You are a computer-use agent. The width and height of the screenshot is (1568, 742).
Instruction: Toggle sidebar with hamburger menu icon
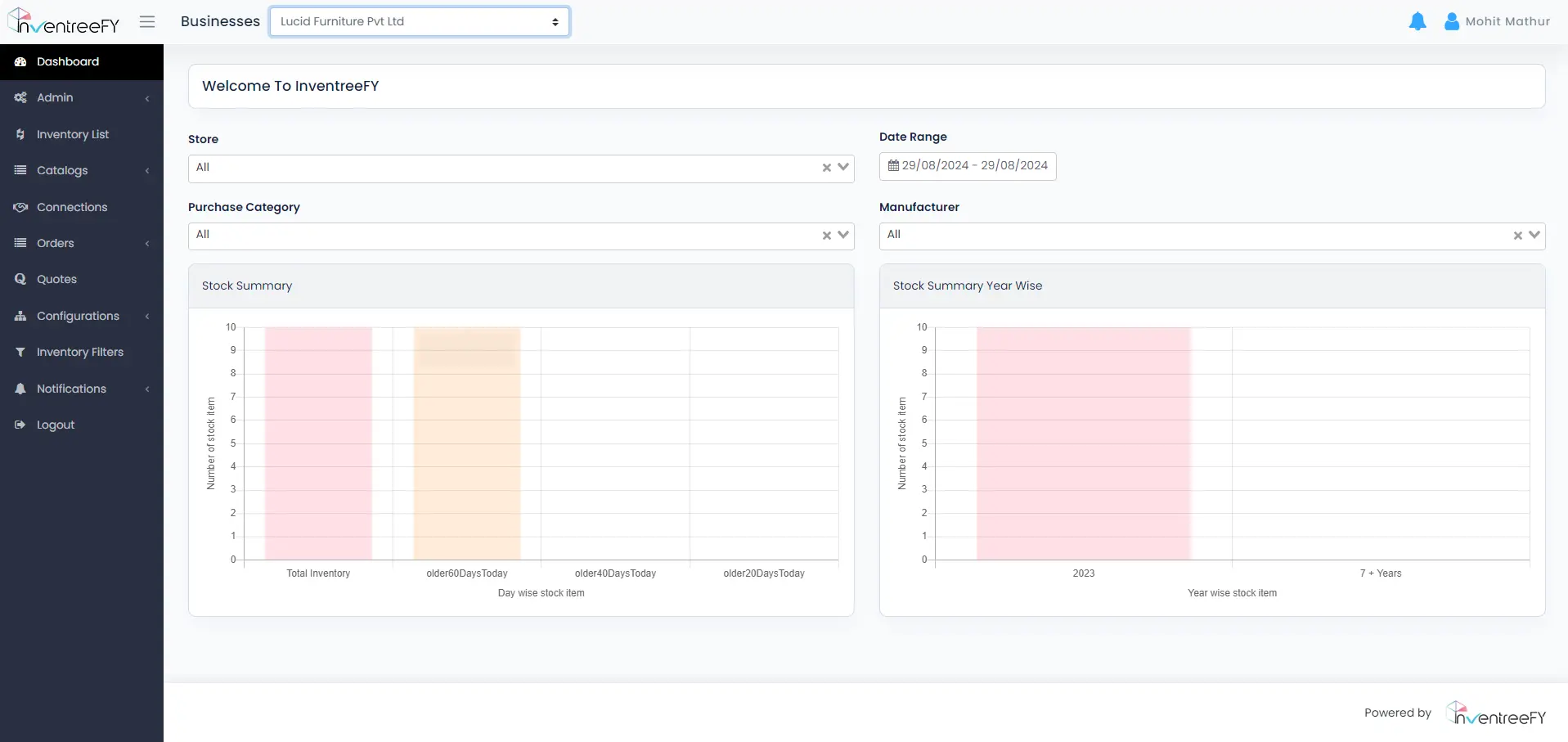147,22
